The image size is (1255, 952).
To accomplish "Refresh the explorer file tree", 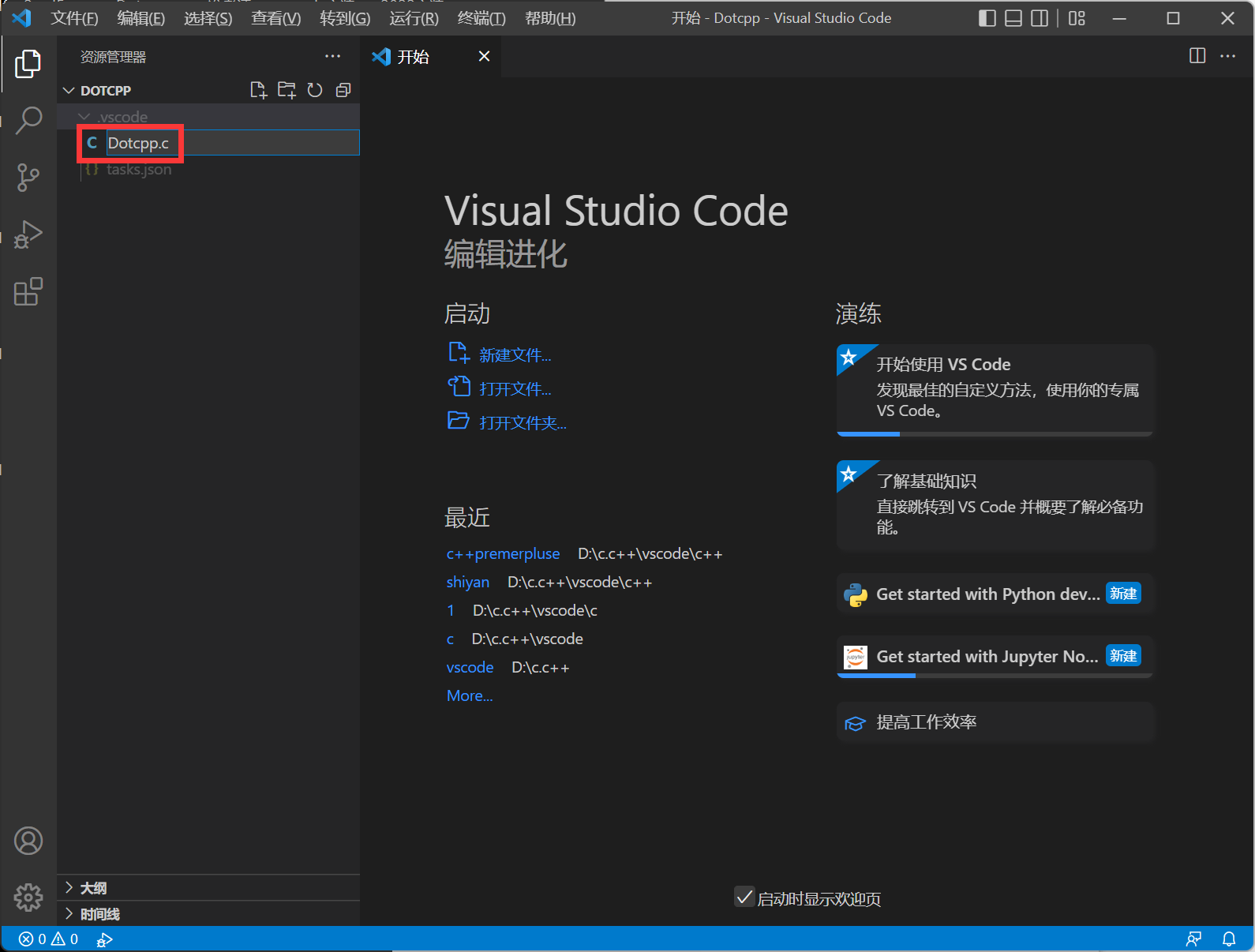I will point(315,90).
